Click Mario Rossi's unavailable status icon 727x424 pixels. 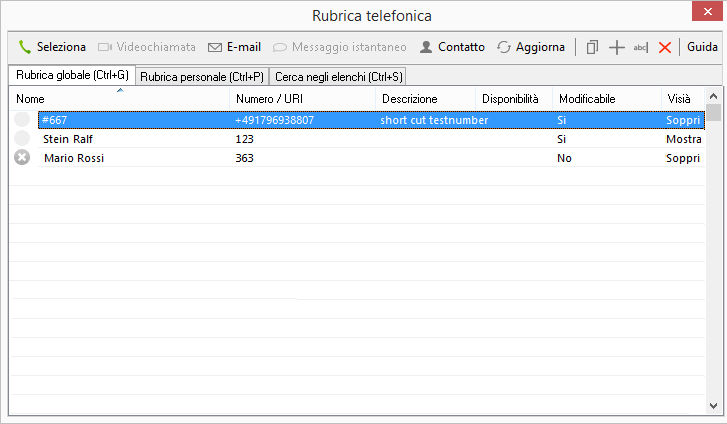click(x=22, y=158)
